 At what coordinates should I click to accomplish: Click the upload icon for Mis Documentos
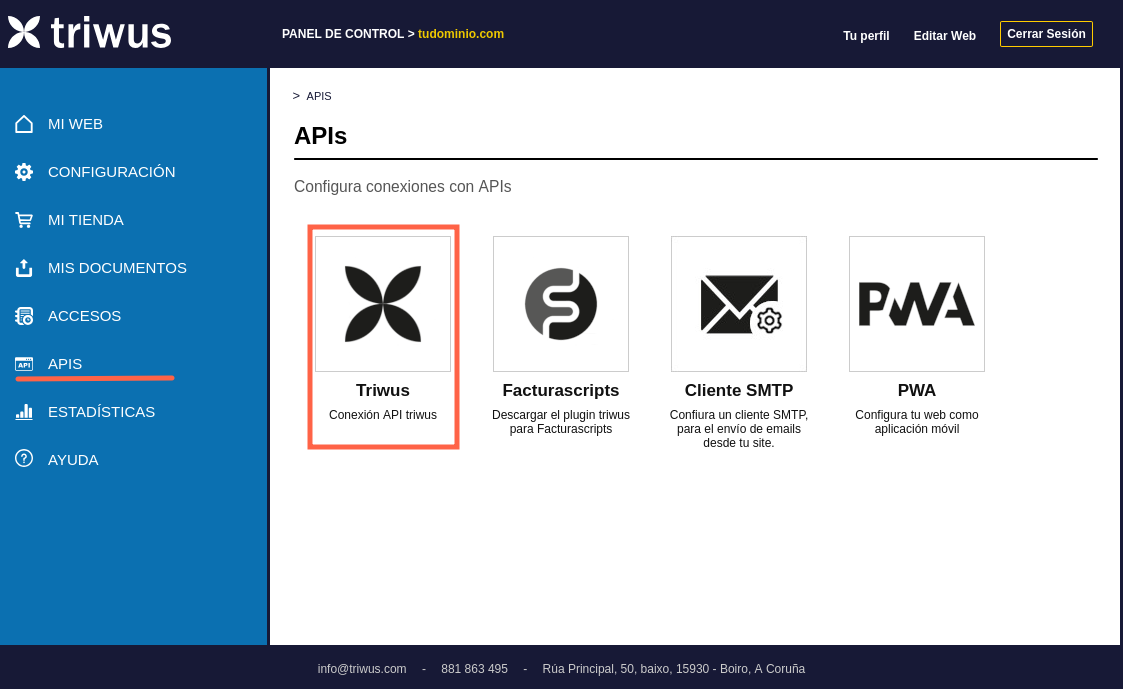(x=24, y=268)
